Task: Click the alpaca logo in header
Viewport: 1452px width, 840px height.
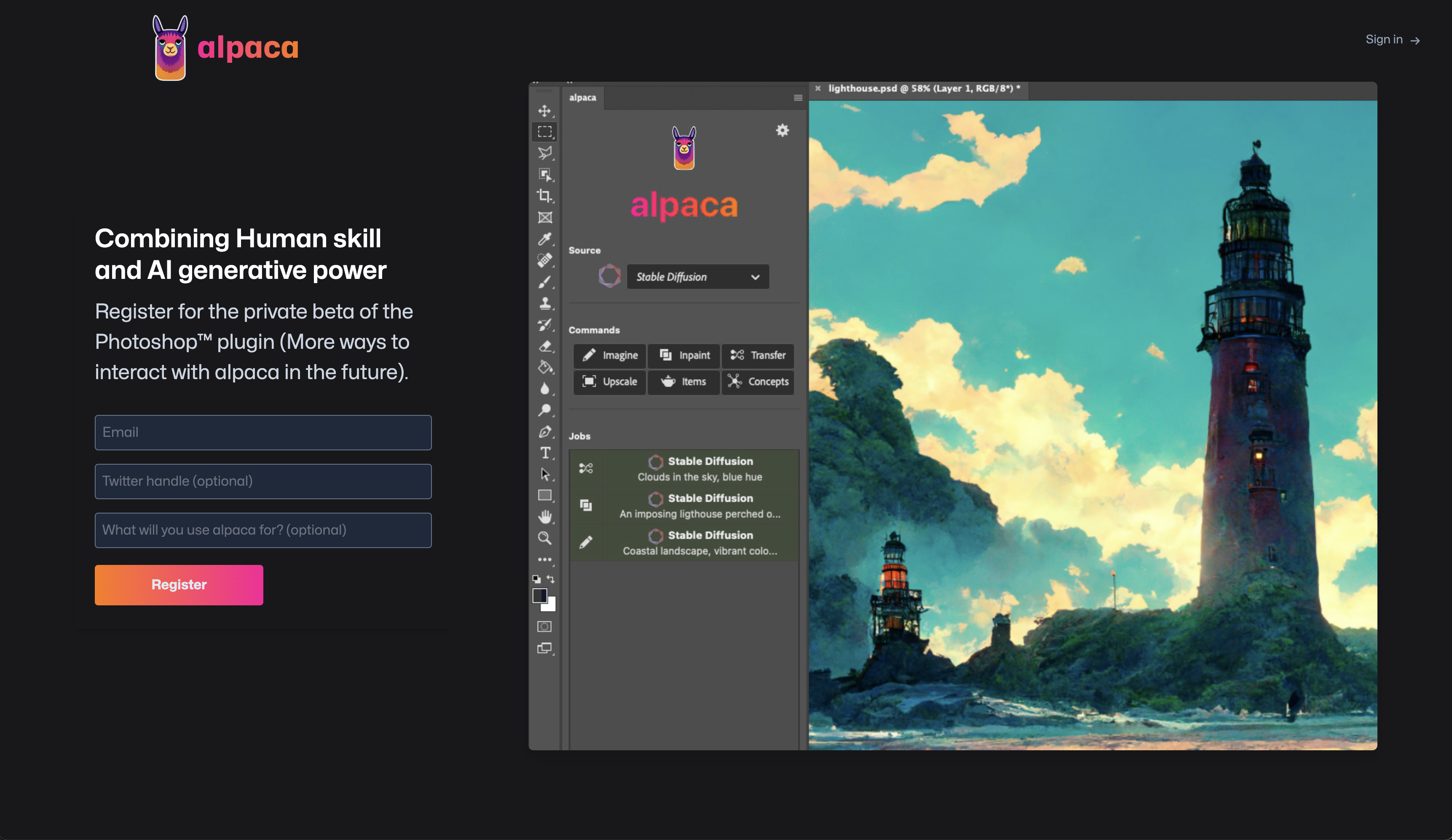Action: click(225, 48)
